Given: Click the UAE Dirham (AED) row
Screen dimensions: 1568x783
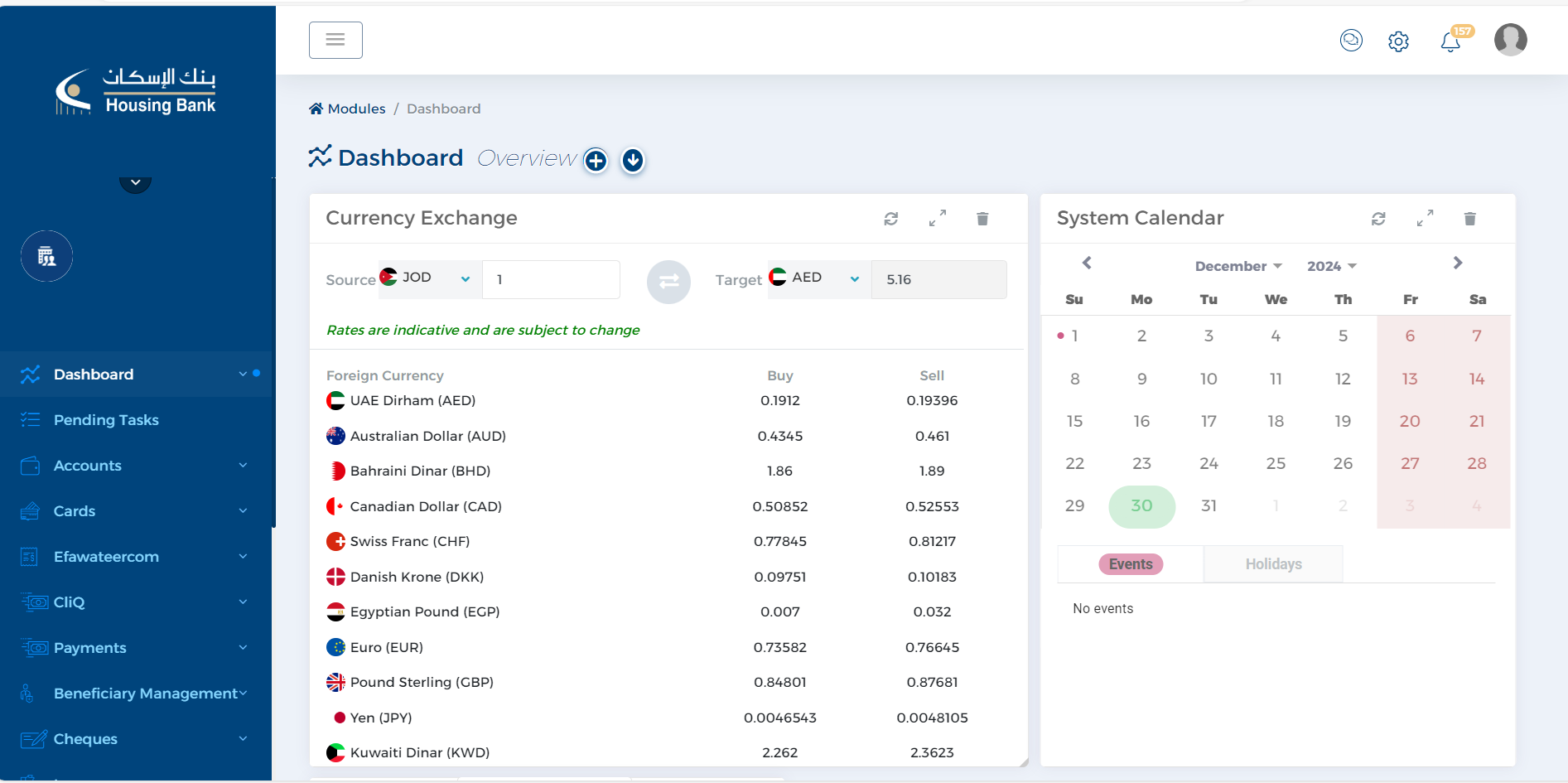Looking at the screenshot, I should tap(667, 401).
